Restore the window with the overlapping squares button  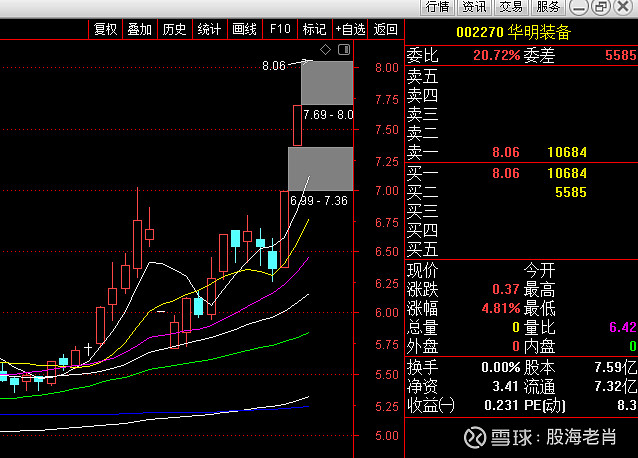pyautogui.click(x=601, y=7)
